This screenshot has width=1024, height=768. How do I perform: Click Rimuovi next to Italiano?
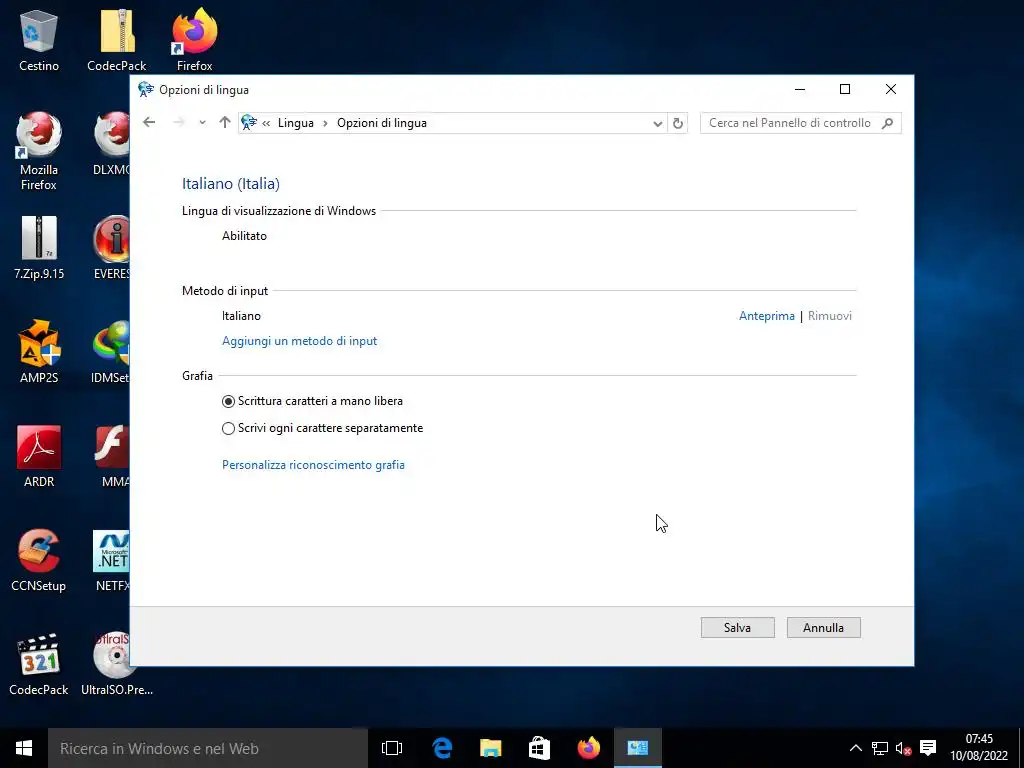click(x=829, y=316)
